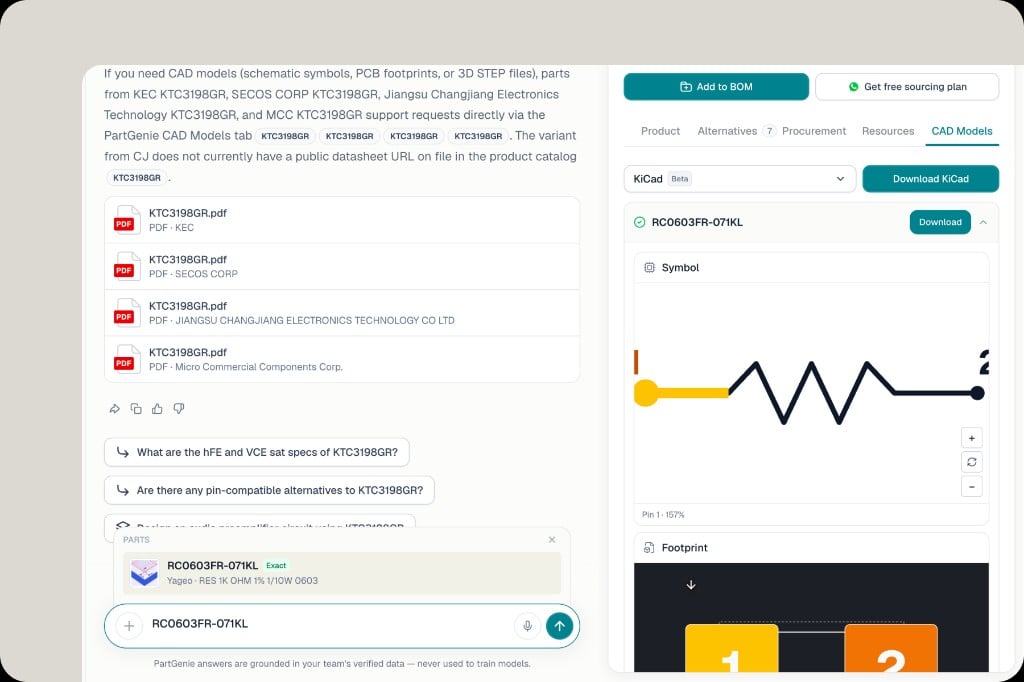Image resolution: width=1024 pixels, height=682 pixels.
Task: Click the green check icon beside RC0603FR-071KL
Action: tap(639, 222)
